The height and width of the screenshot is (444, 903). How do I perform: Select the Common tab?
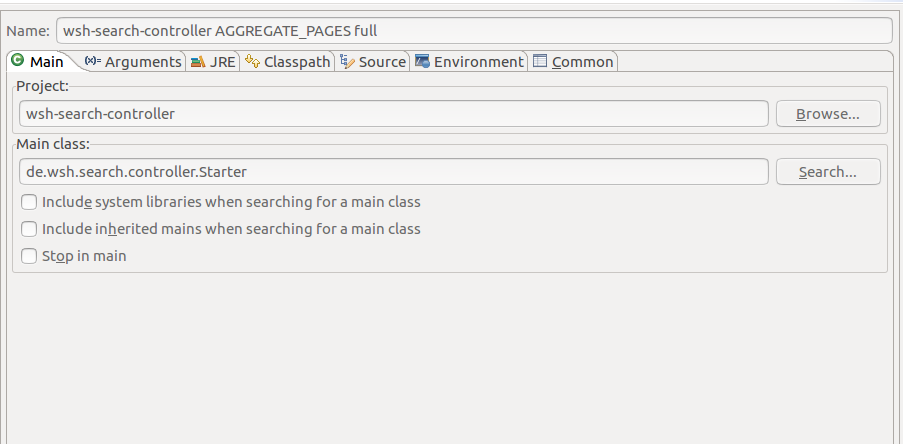(x=582, y=62)
